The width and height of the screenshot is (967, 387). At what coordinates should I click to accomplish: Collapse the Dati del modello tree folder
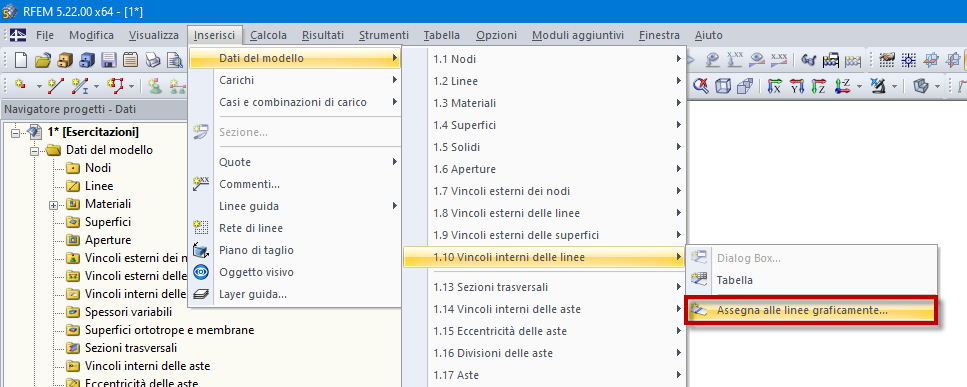point(34,150)
